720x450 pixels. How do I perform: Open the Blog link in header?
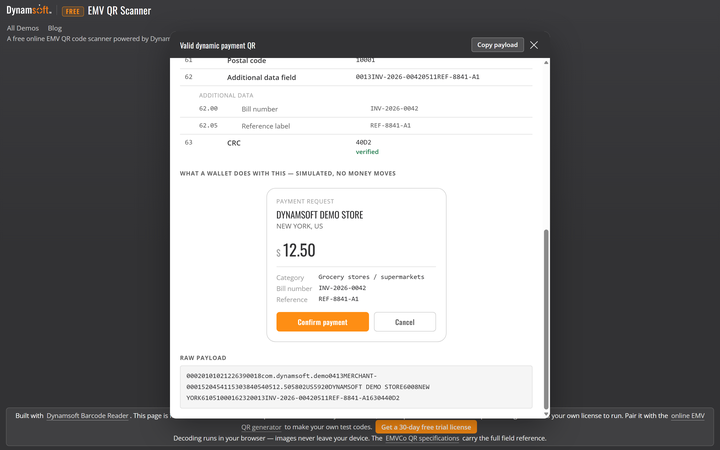(55, 28)
